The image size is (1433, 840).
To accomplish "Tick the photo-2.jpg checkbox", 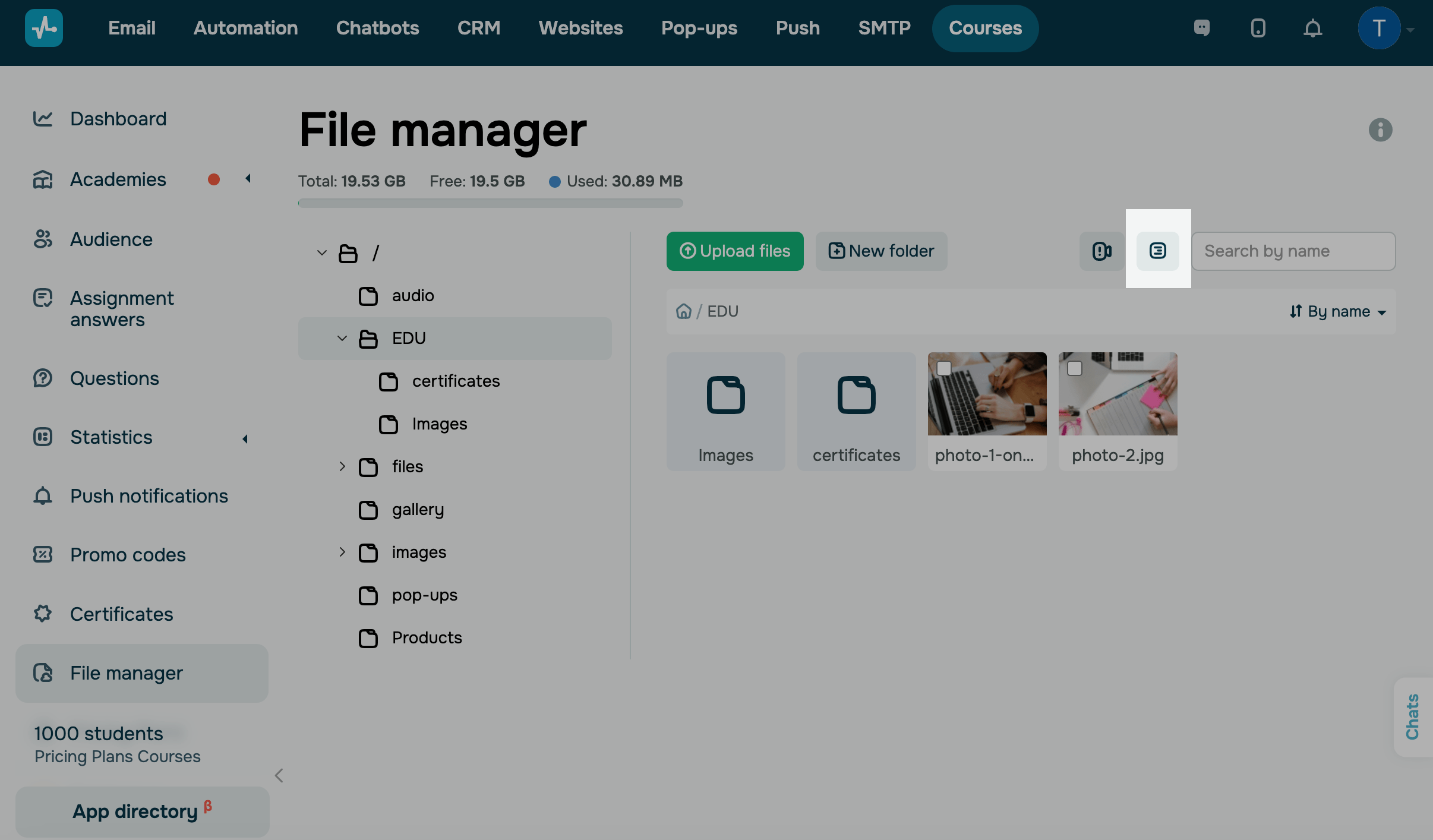I will point(1075,368).
